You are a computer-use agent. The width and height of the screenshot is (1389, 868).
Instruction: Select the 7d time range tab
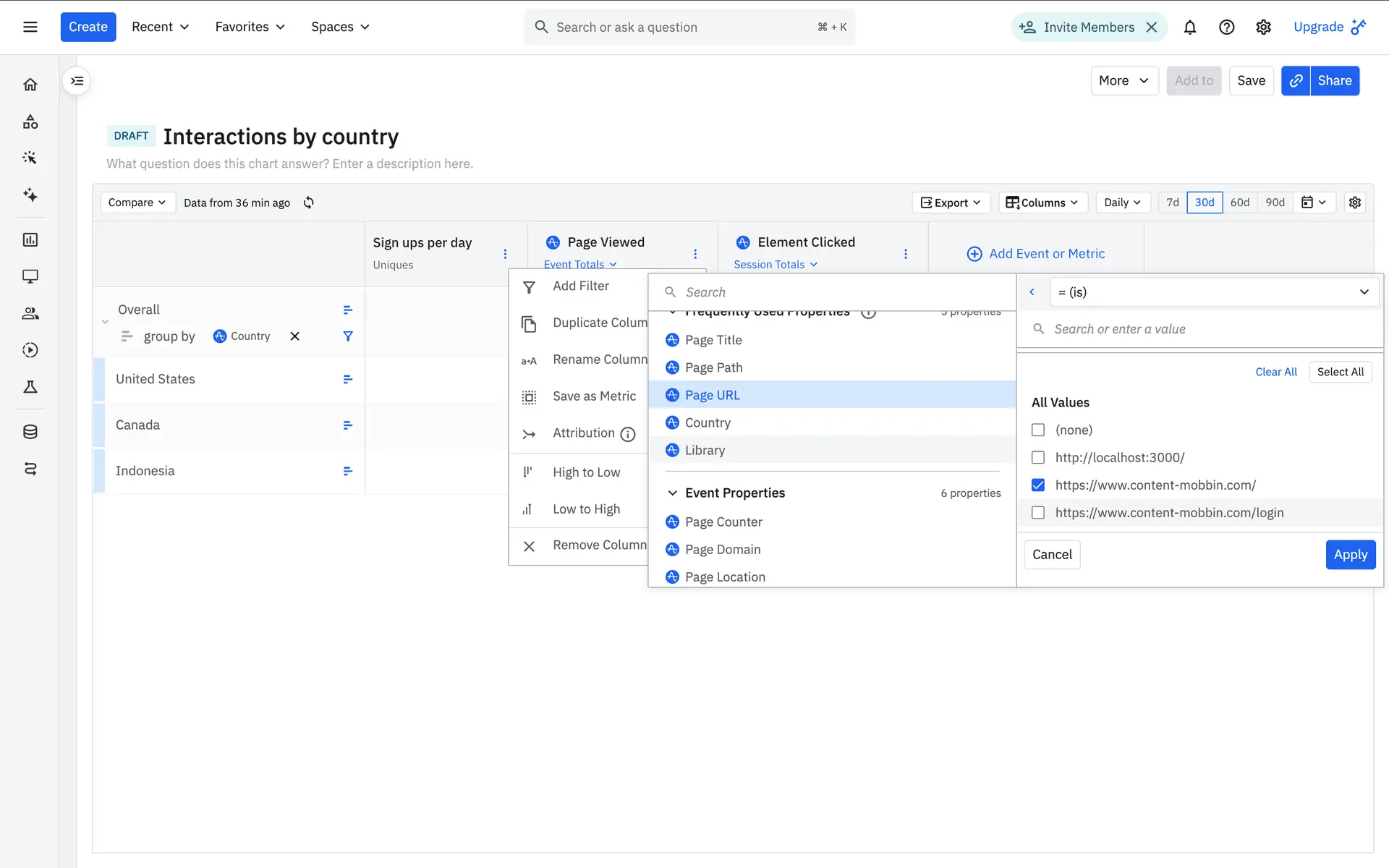tap(1172, 203)
